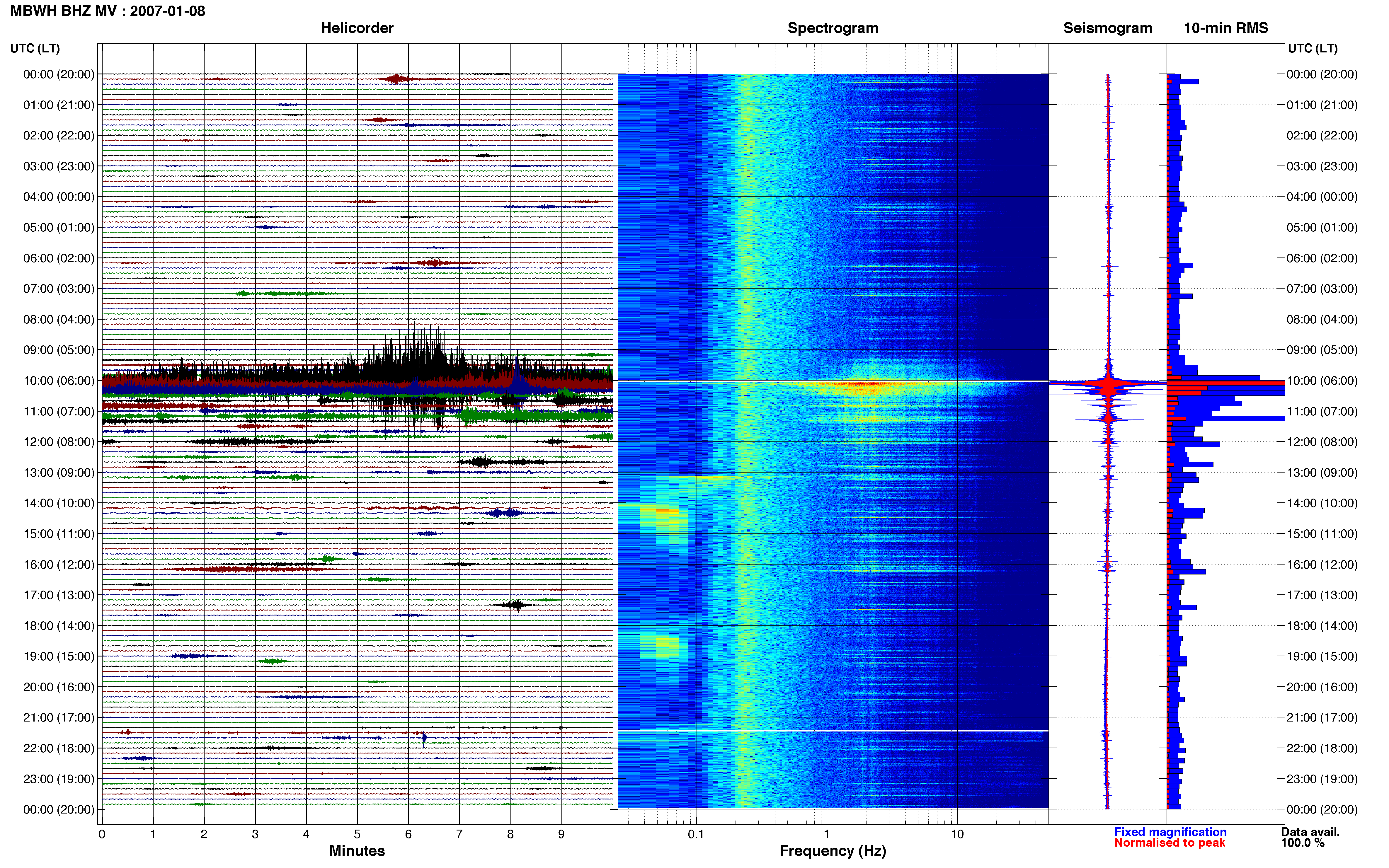Click the 'Minutes' axis title

[x=357, y=851]
